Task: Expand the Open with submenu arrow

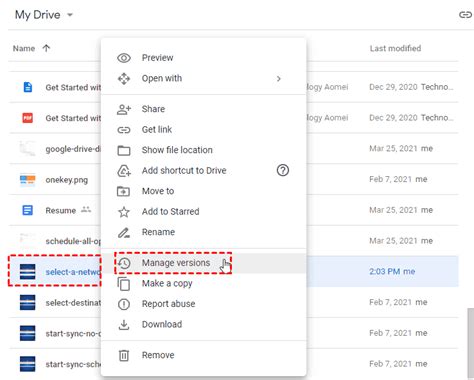Action: 279,79
